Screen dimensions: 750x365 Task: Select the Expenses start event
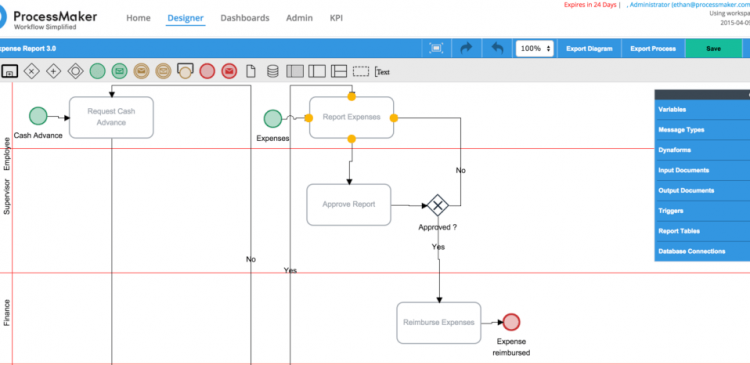click(x=273, y=119)
